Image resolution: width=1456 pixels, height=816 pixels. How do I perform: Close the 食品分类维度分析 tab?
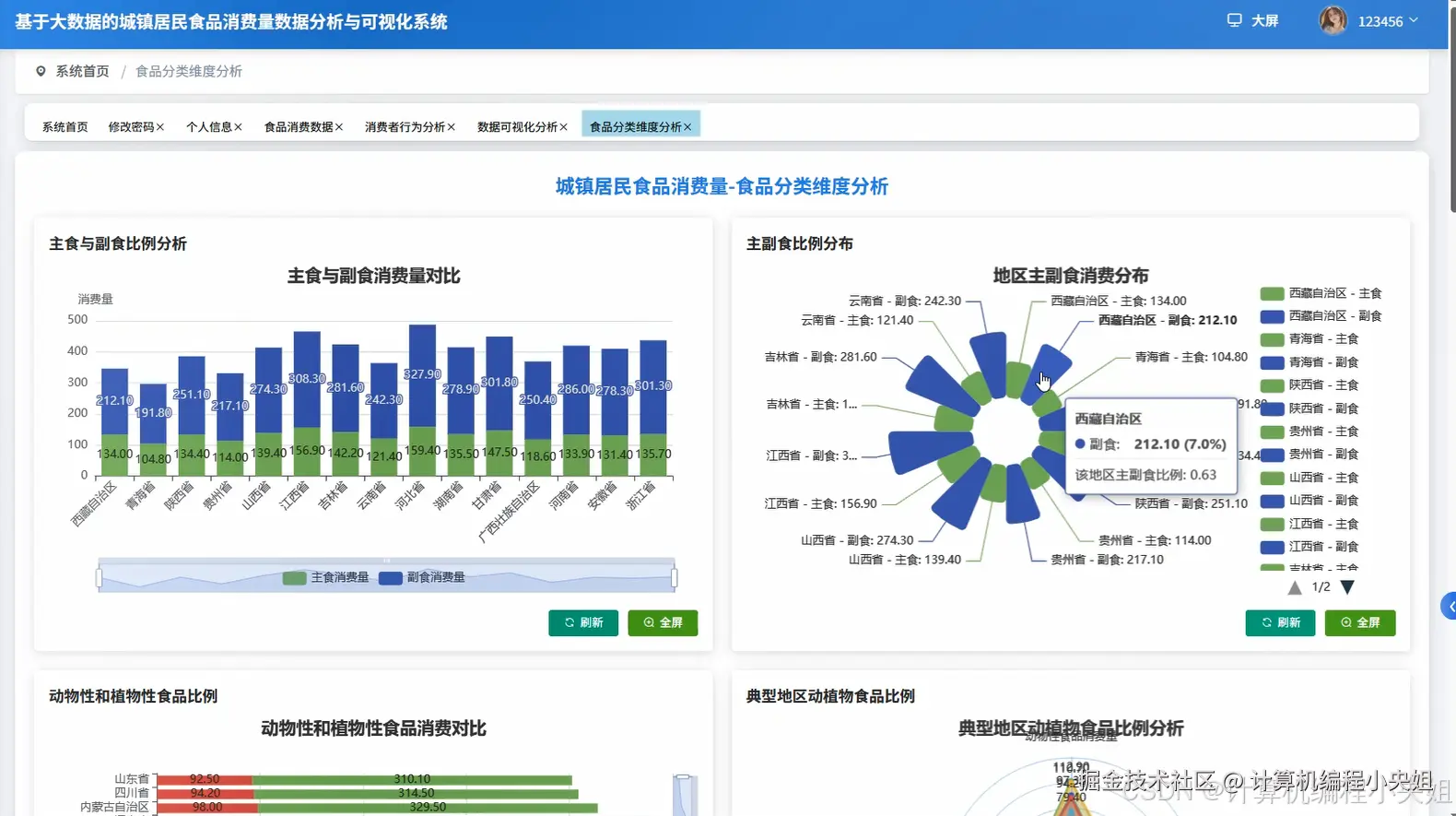[687, 127]
